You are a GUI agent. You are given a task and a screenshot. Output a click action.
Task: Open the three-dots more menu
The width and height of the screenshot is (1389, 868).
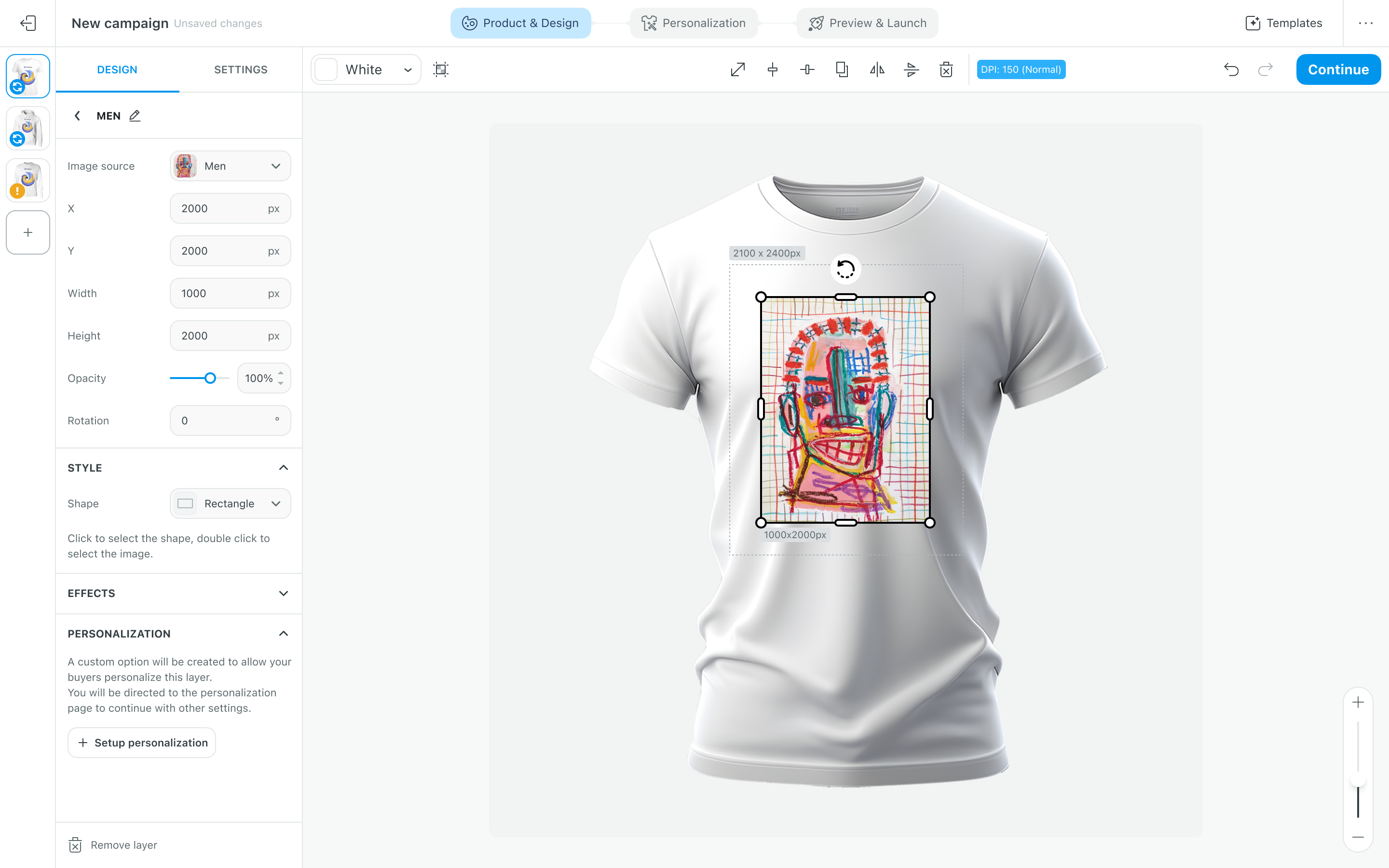tap(1365, 23)
